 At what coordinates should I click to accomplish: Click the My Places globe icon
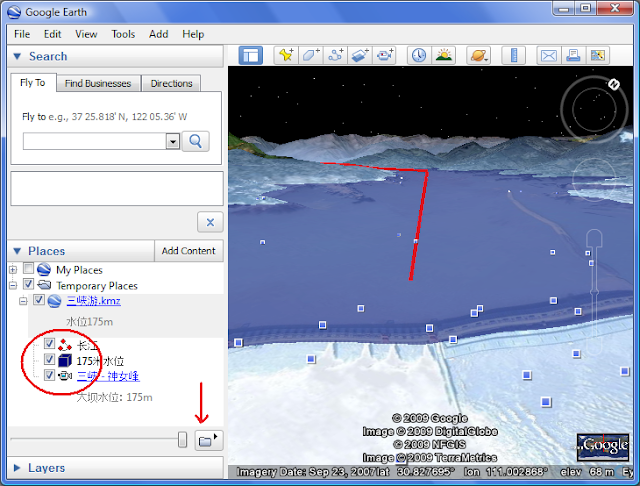(44, 269)
